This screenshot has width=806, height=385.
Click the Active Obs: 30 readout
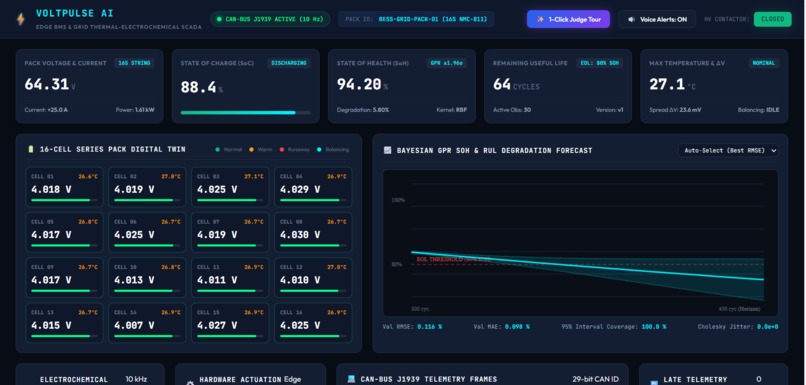(512, 109)
